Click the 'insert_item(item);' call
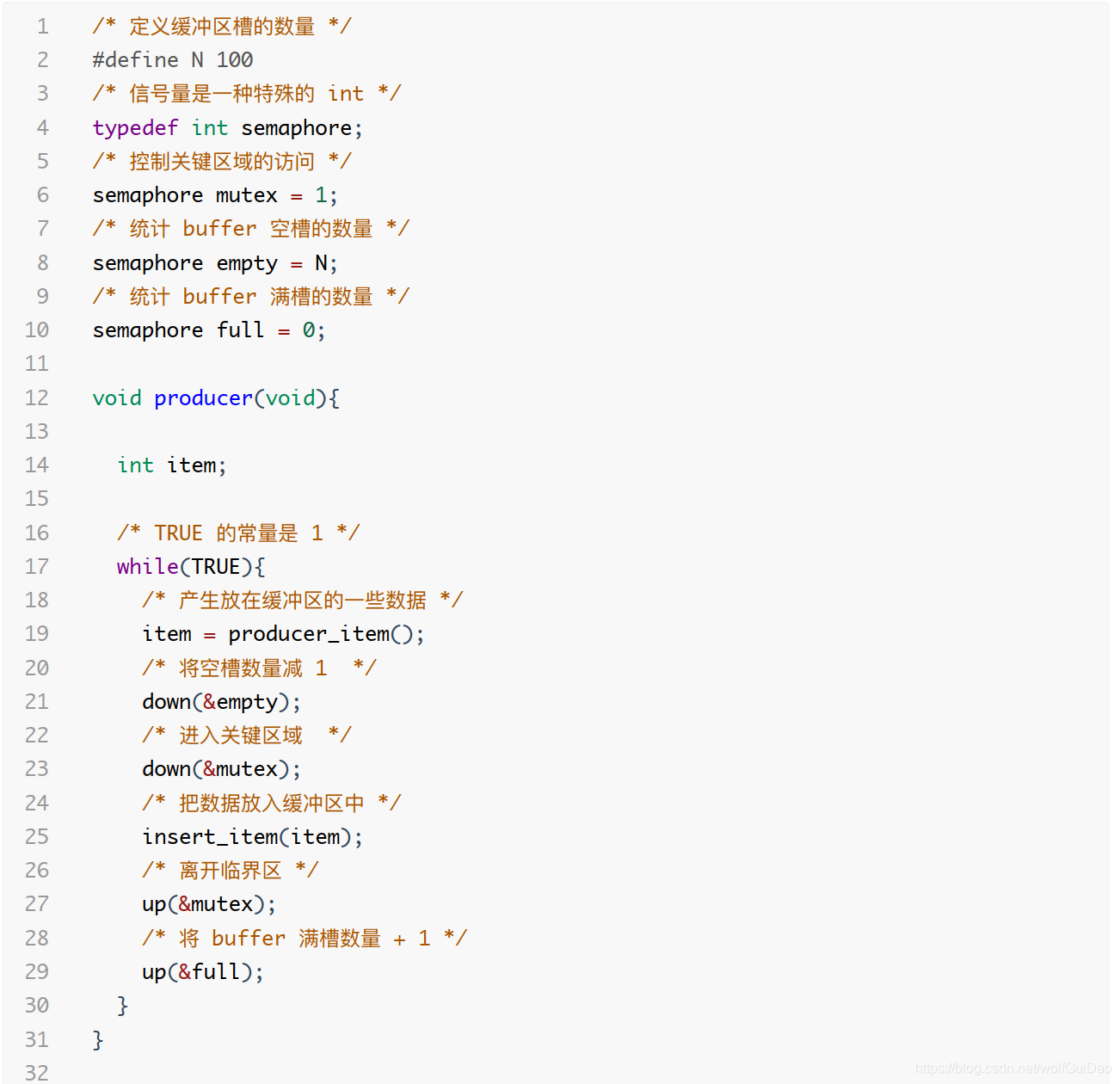Viewport: 1120px width, 1084px height. pyautogui.click(x=253, y=837)
